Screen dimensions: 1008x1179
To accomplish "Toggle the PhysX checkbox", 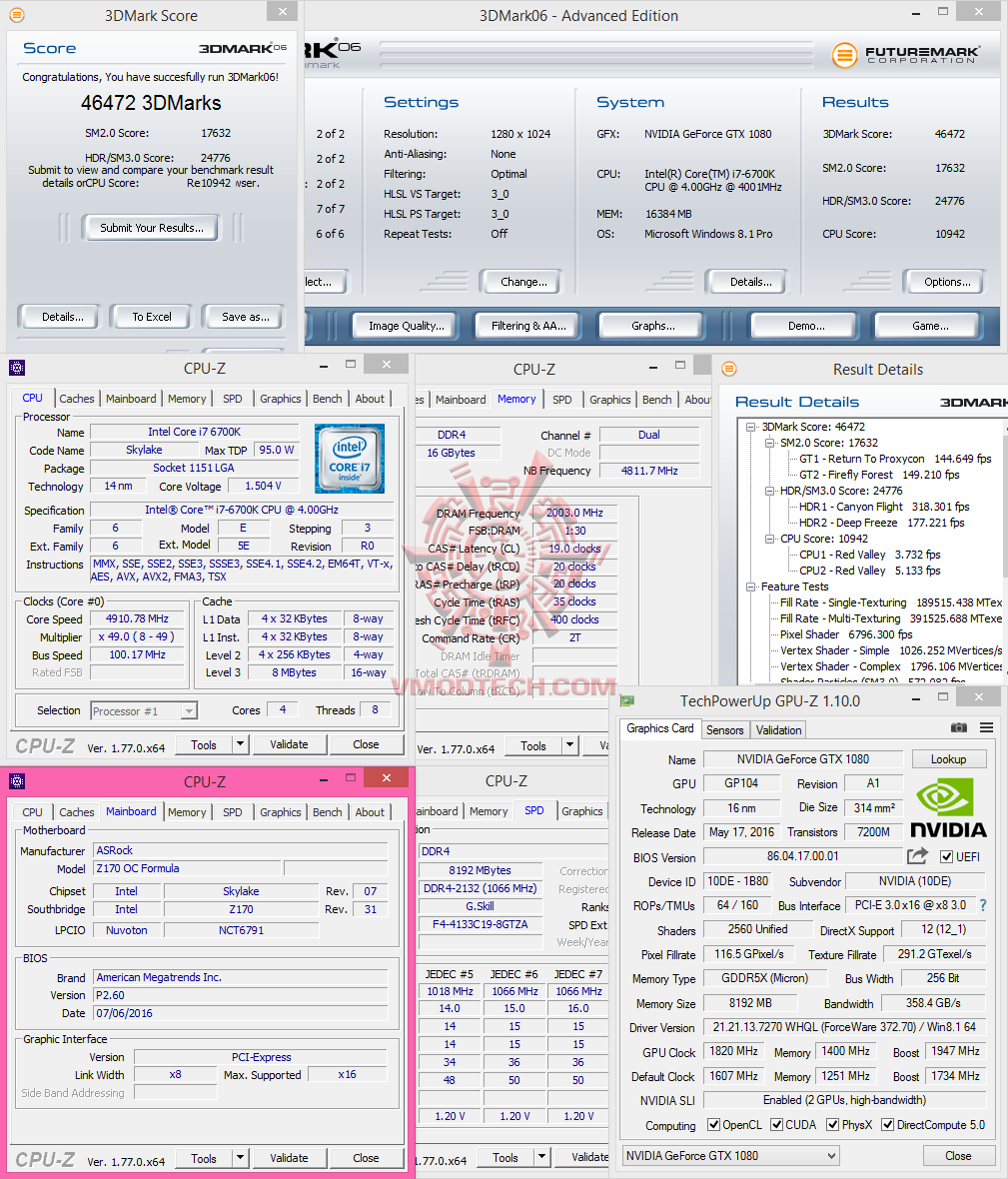I will coord(833,1125).
